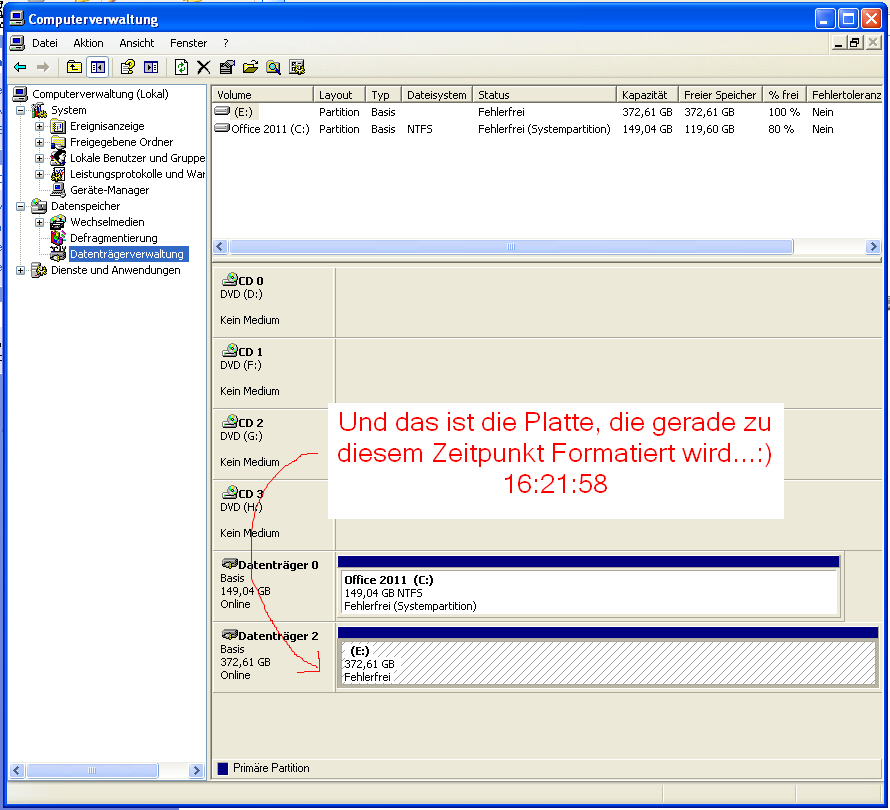Click the 149,04 GB capacity cell
890x810 pixels.
click(647, 129)
